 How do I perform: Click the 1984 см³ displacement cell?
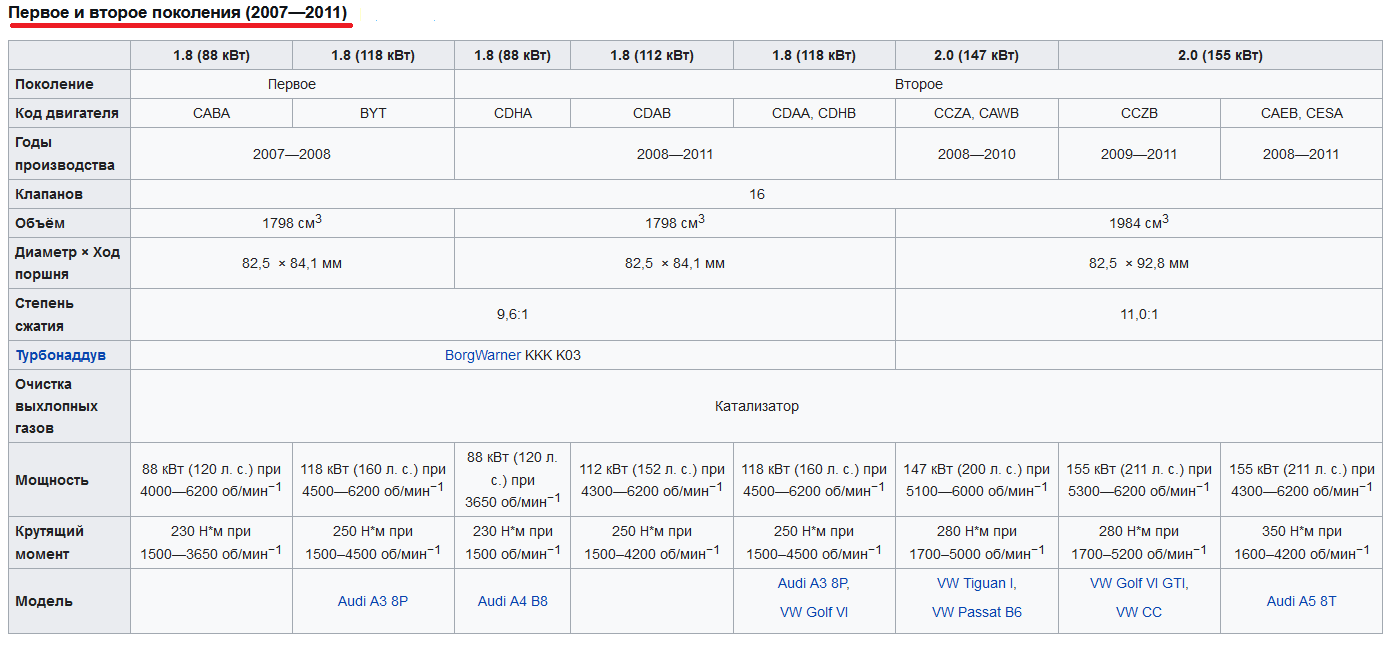[1139, 223]
